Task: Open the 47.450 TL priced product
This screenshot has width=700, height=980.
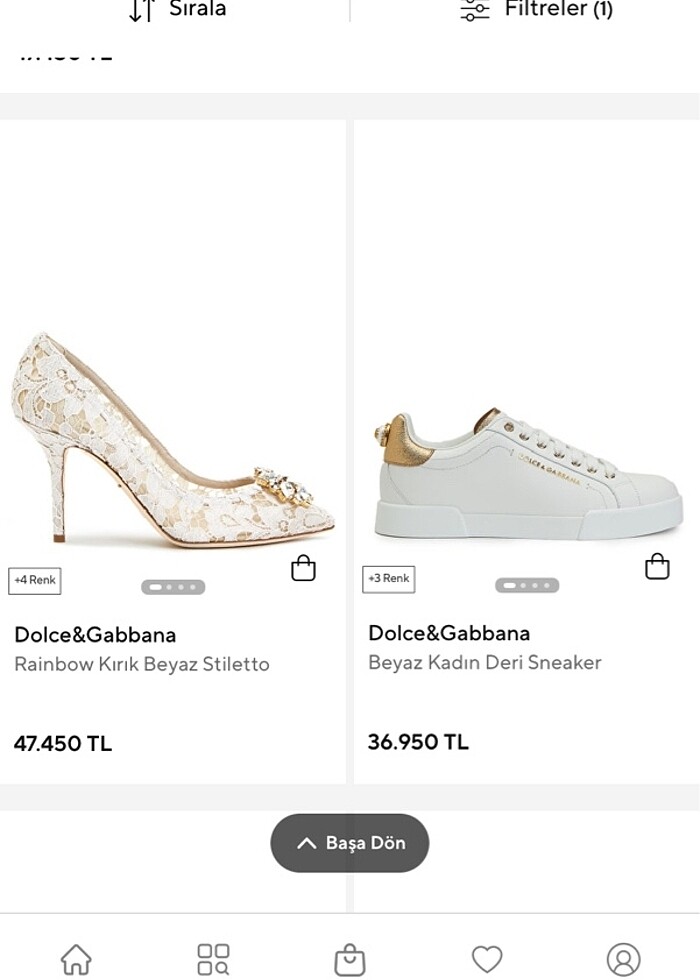Action: 63,744
